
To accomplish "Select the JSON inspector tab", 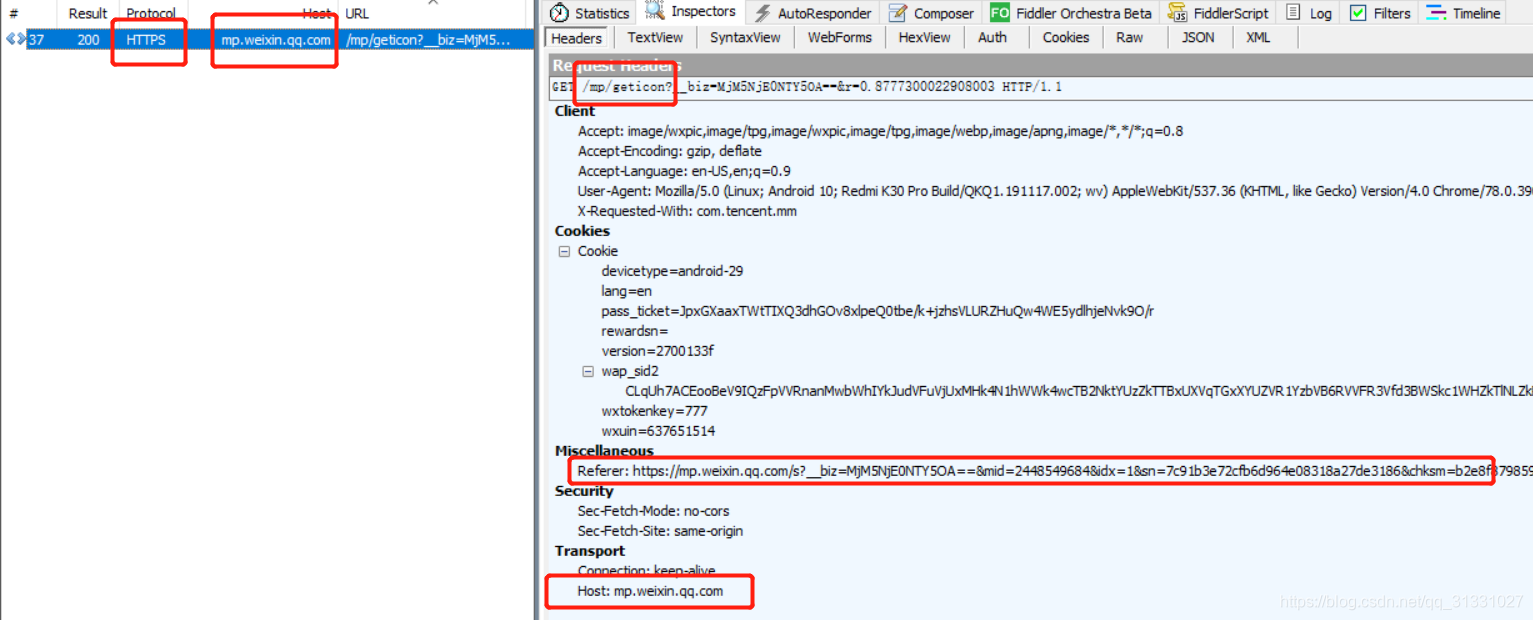I will [1198, 37].
